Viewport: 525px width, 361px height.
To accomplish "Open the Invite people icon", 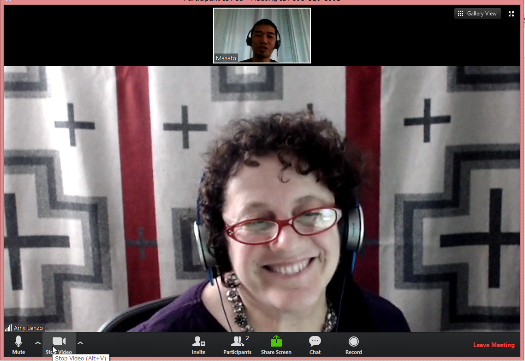I will 198,345.
